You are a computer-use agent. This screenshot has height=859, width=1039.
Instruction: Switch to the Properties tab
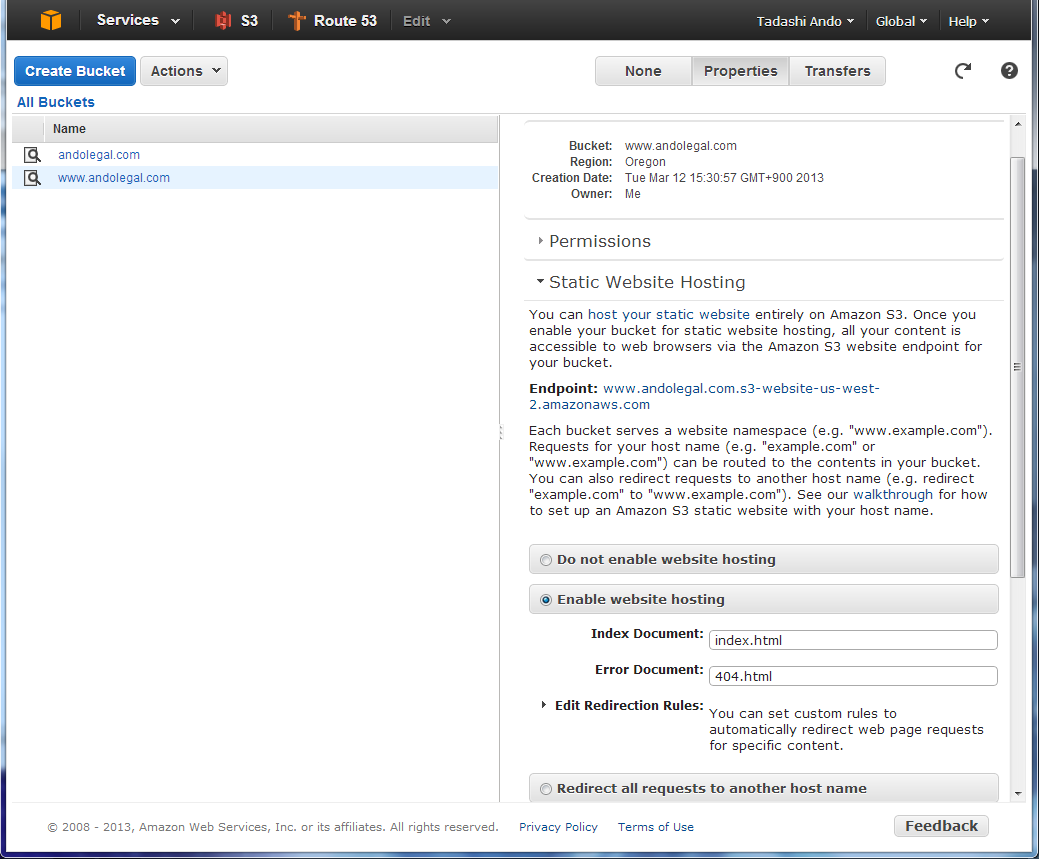(x=740, y=71)
